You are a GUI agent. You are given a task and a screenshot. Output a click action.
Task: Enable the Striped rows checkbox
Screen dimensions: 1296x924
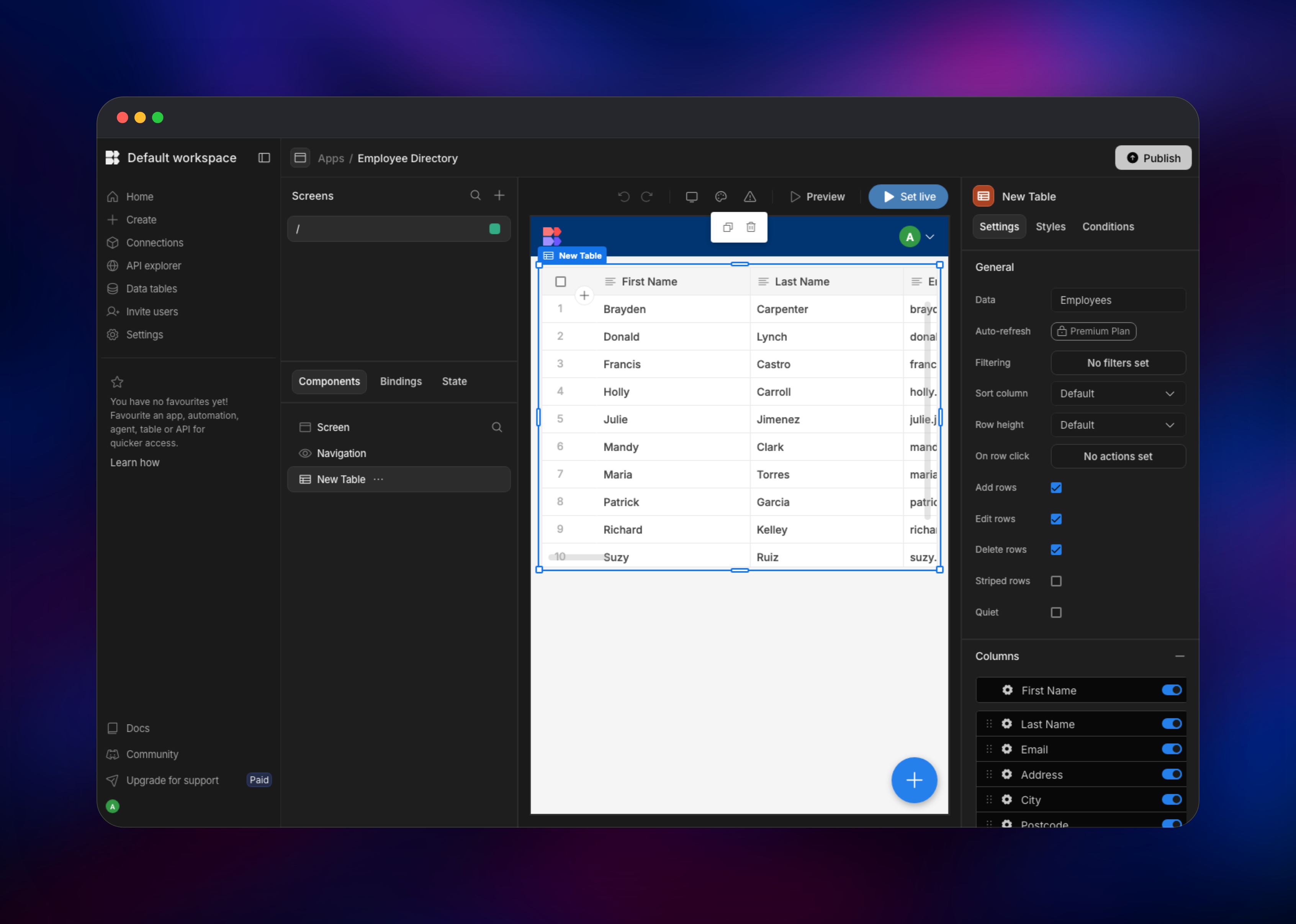point(1056,581)
